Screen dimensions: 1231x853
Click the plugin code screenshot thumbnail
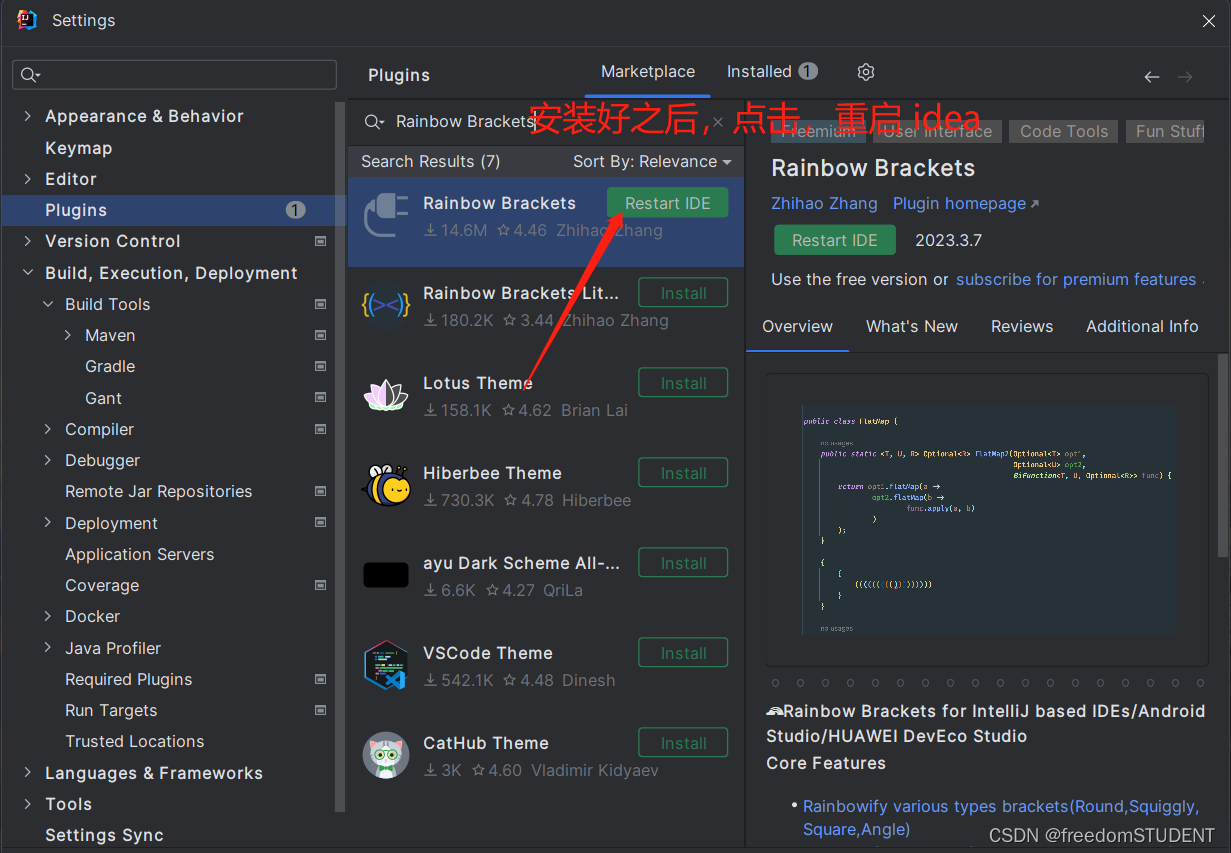coord(988,520)
